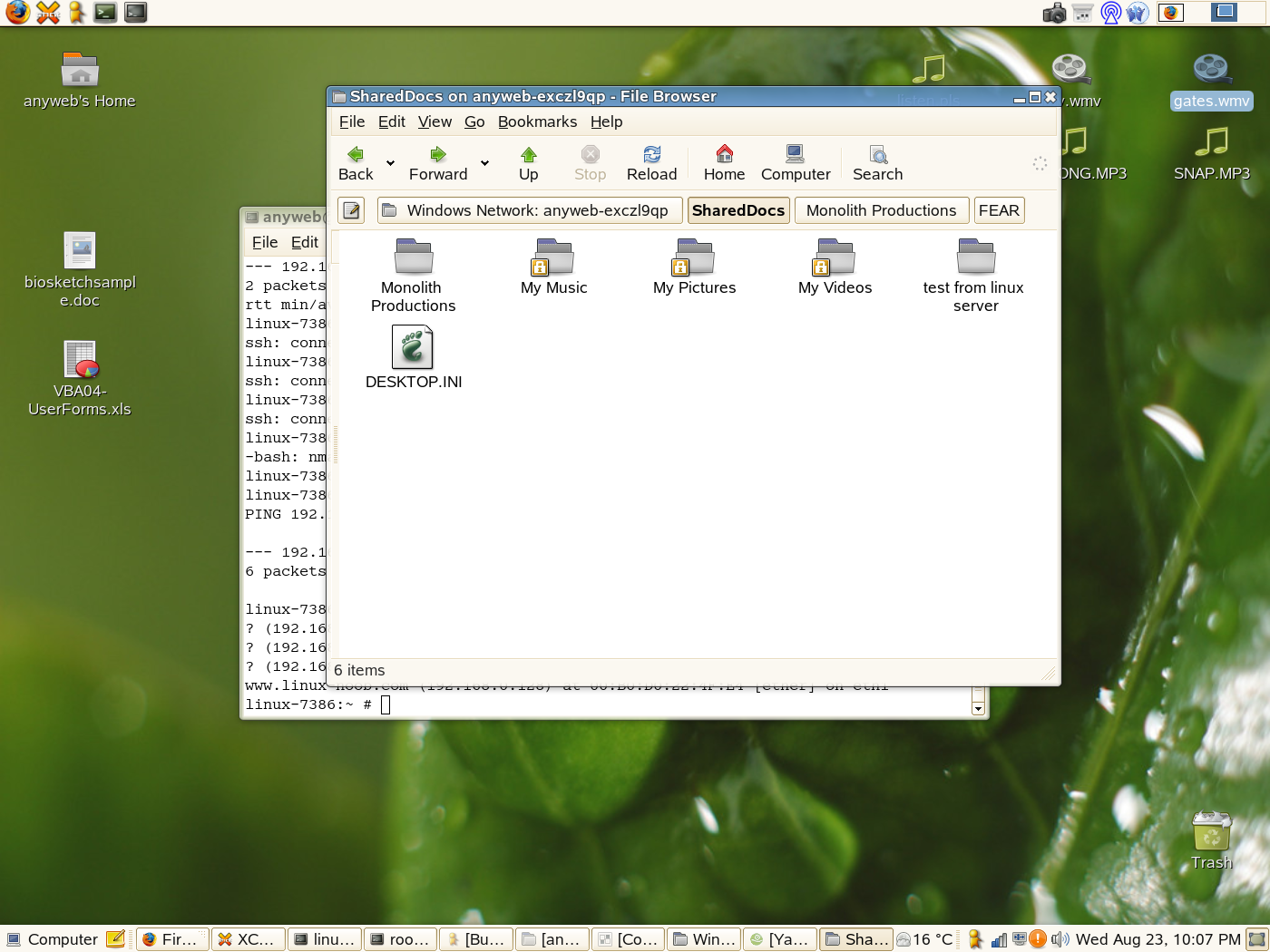Open Edit menu in terminal window
1270x952 pixels.
coord(305,242)
